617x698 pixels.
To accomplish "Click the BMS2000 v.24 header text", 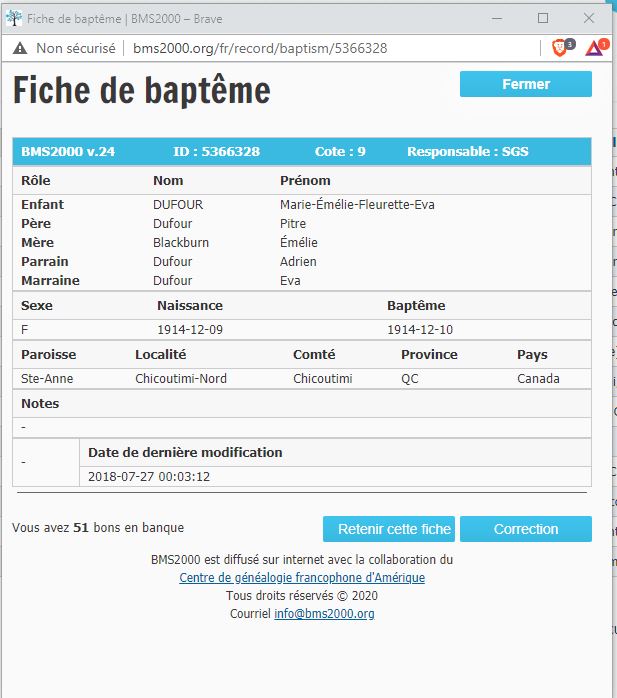I will 68,151.
